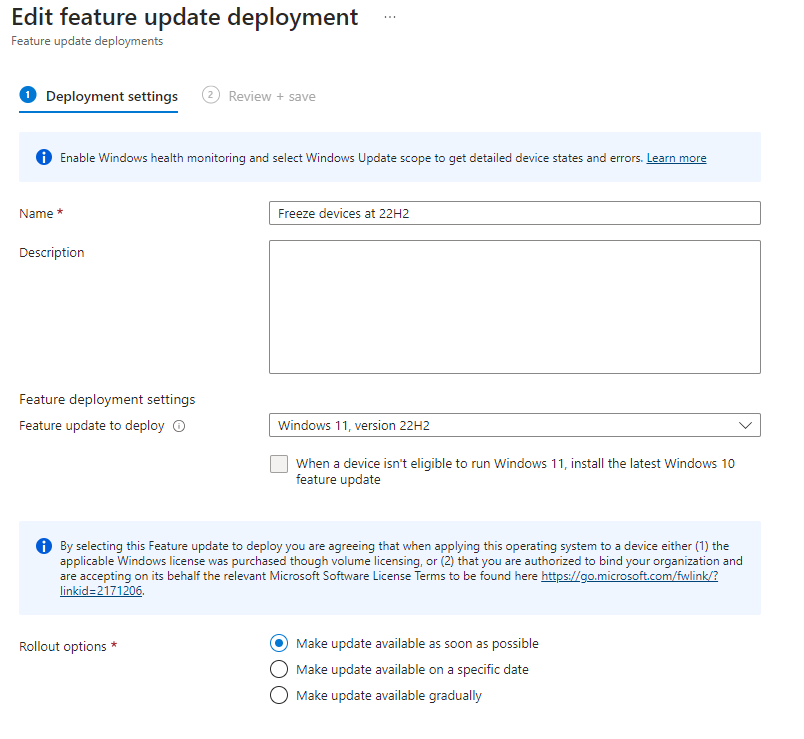This screenshot has height=739, width=804.
Task: Switch to Deployment settings tab
Action: click(111, 96)
